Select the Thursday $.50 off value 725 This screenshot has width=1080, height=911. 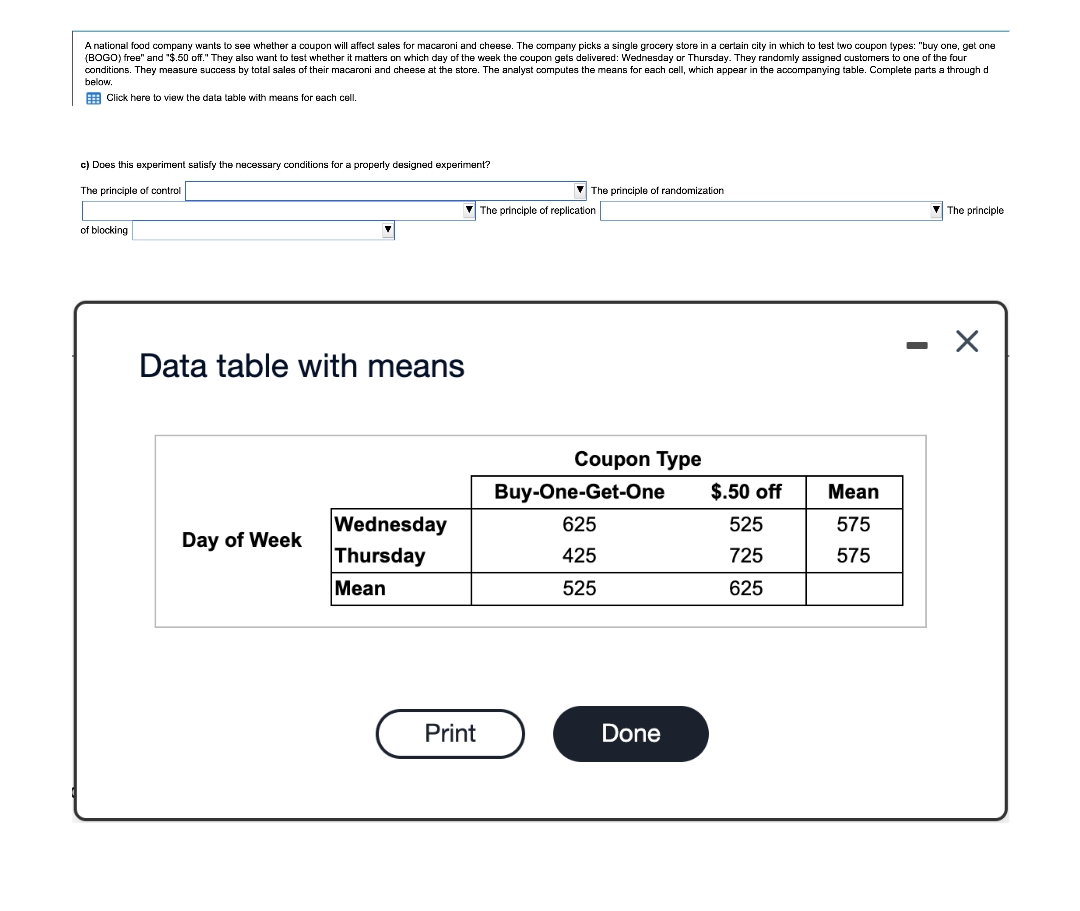(746, 556)
